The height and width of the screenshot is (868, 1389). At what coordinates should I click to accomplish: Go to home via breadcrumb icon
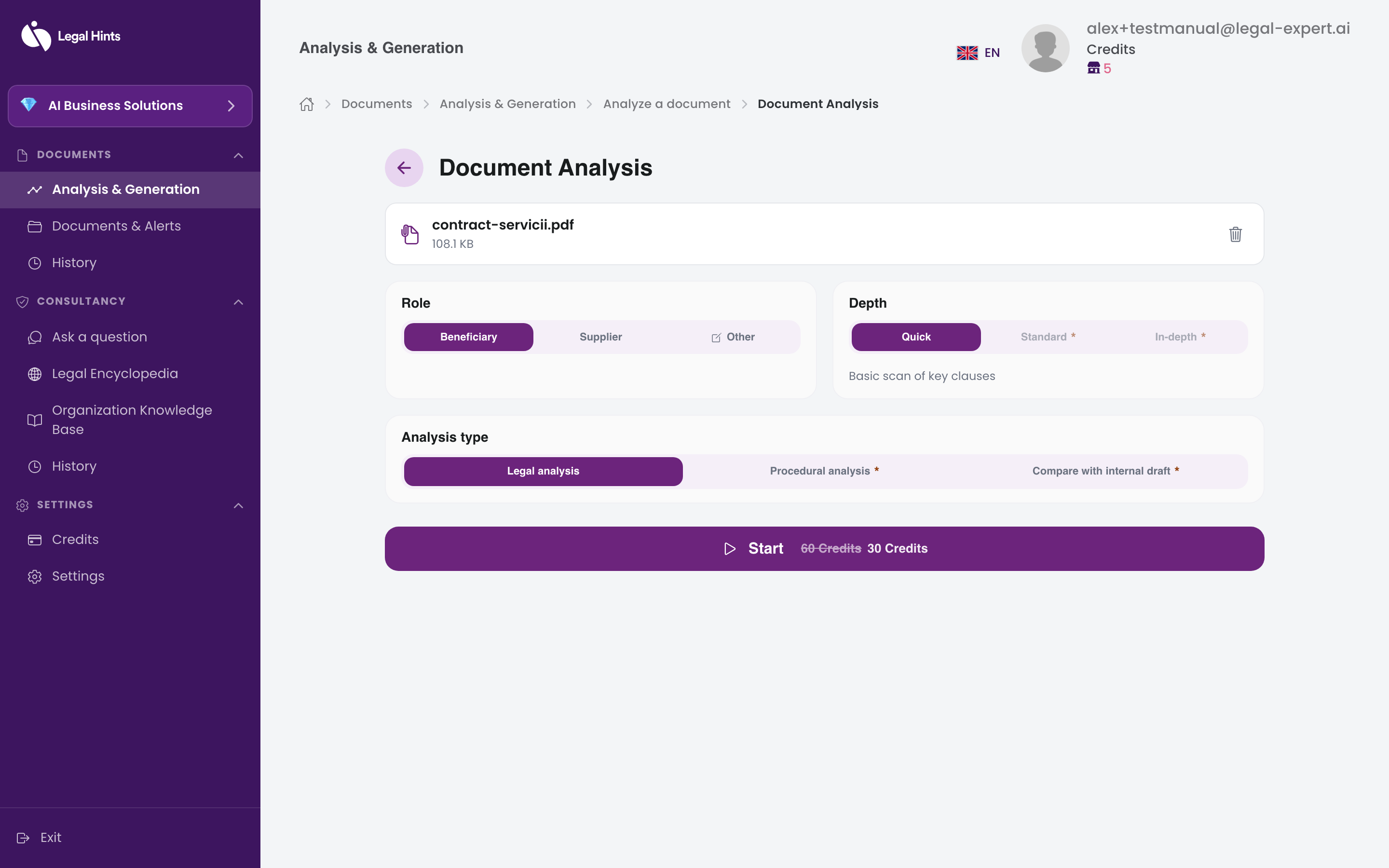click(x=307, y=104)
